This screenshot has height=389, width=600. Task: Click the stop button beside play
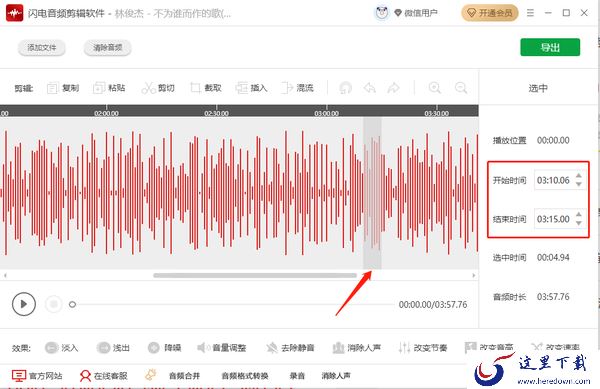pyautogui.click(x=54, y=304)
